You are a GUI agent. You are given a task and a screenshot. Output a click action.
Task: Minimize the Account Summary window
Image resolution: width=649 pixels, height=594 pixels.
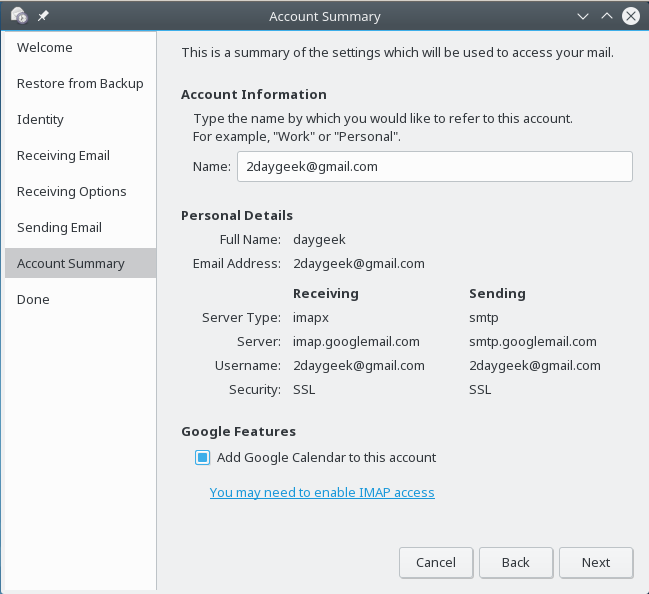coord(583,17)
